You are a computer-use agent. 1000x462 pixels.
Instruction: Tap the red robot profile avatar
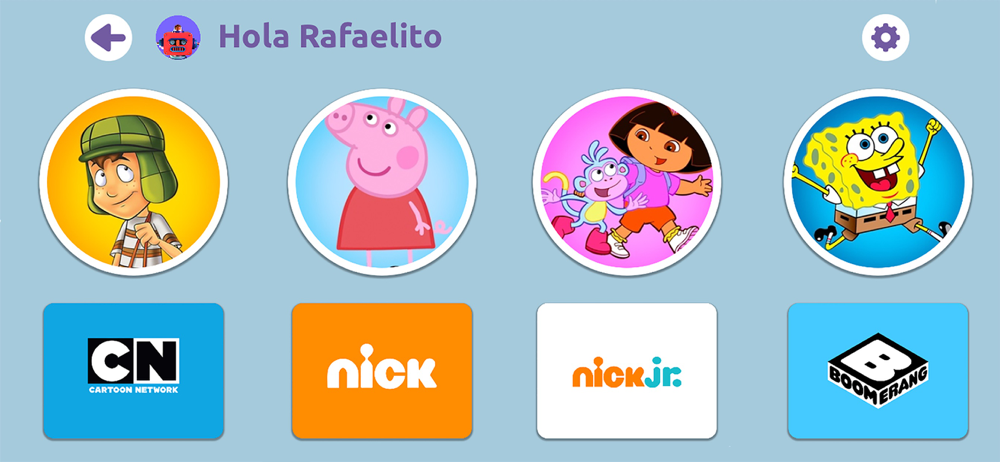[x=178, y=38]
